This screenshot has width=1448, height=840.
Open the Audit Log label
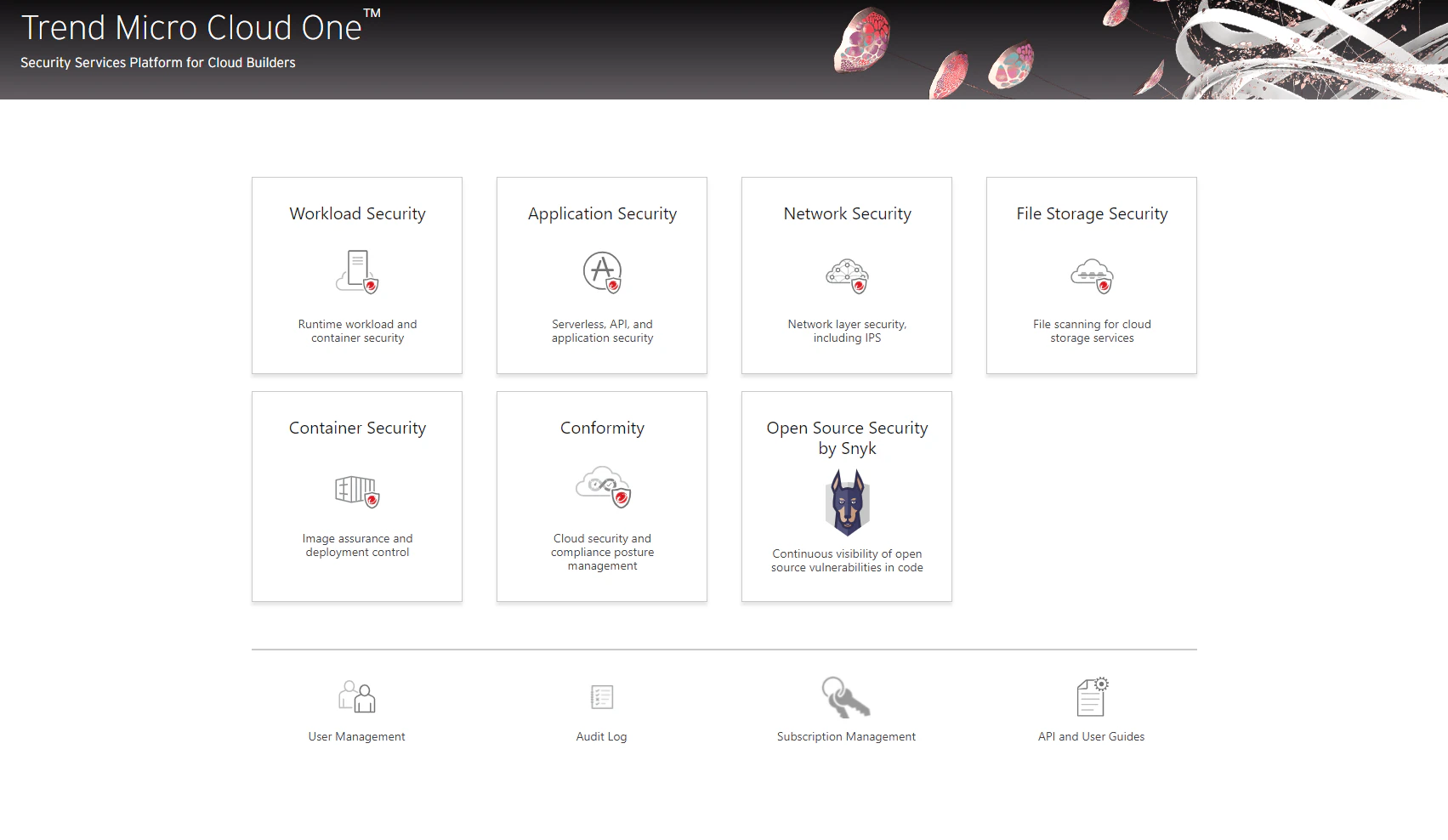pyautogui.click(x=602, y=736)
